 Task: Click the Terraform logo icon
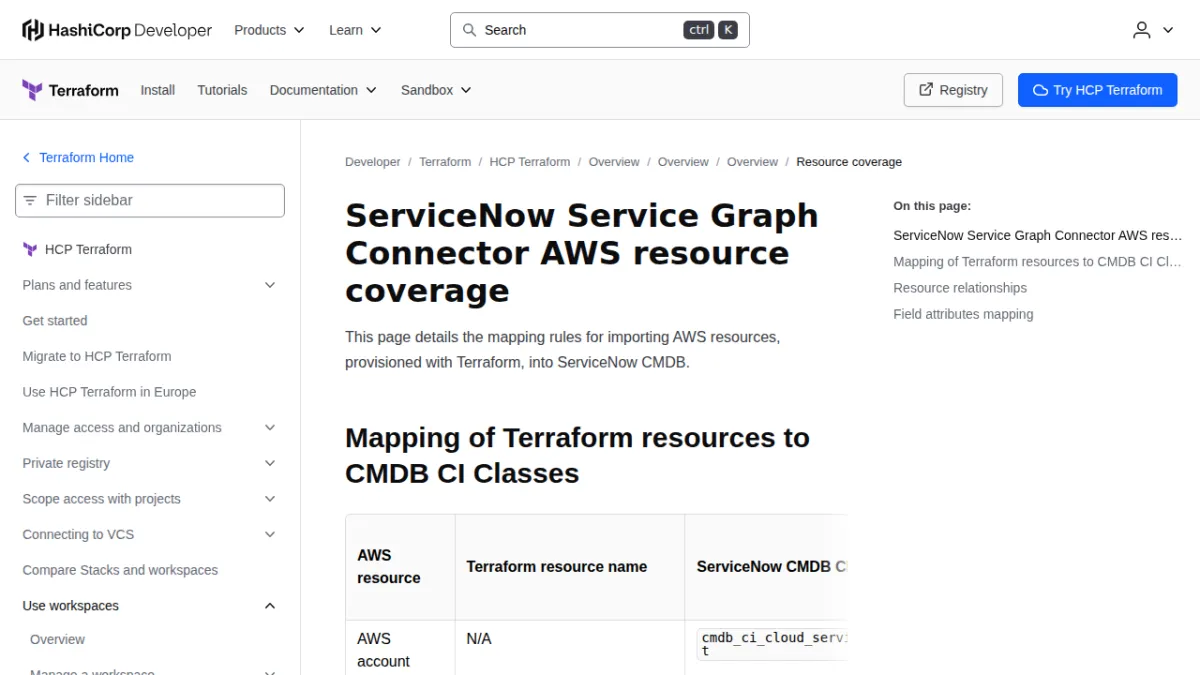point(32,90)
